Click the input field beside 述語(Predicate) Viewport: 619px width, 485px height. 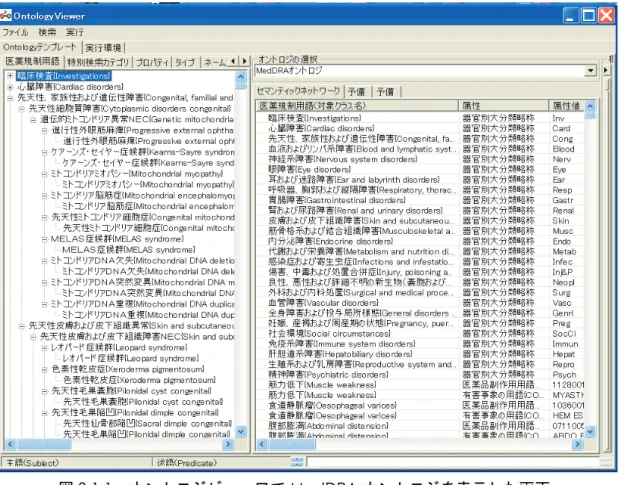tap(453, 462)
